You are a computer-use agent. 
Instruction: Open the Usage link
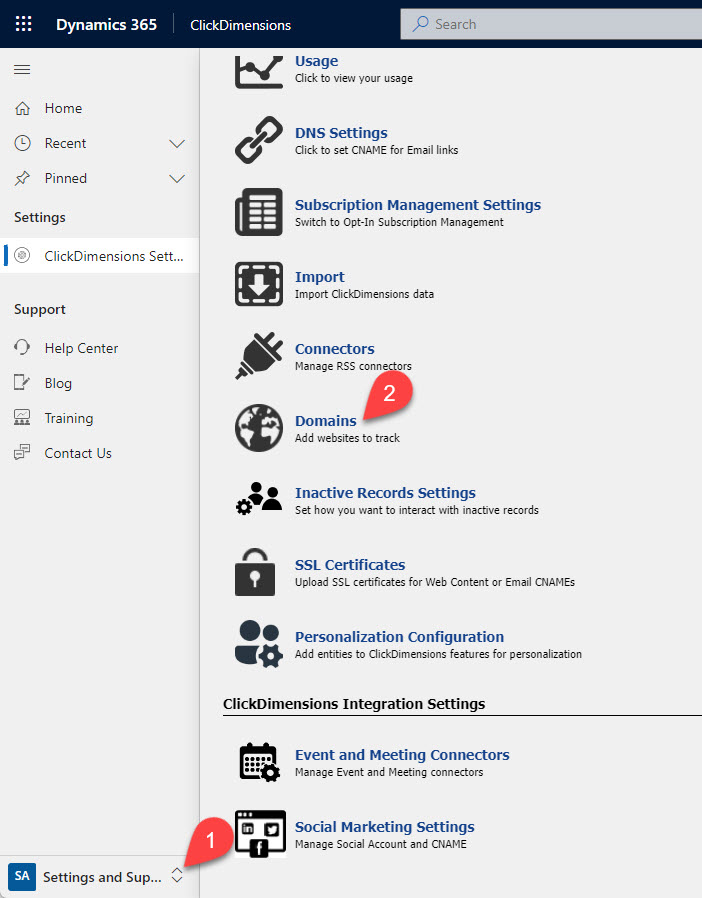tap(316, 61)
